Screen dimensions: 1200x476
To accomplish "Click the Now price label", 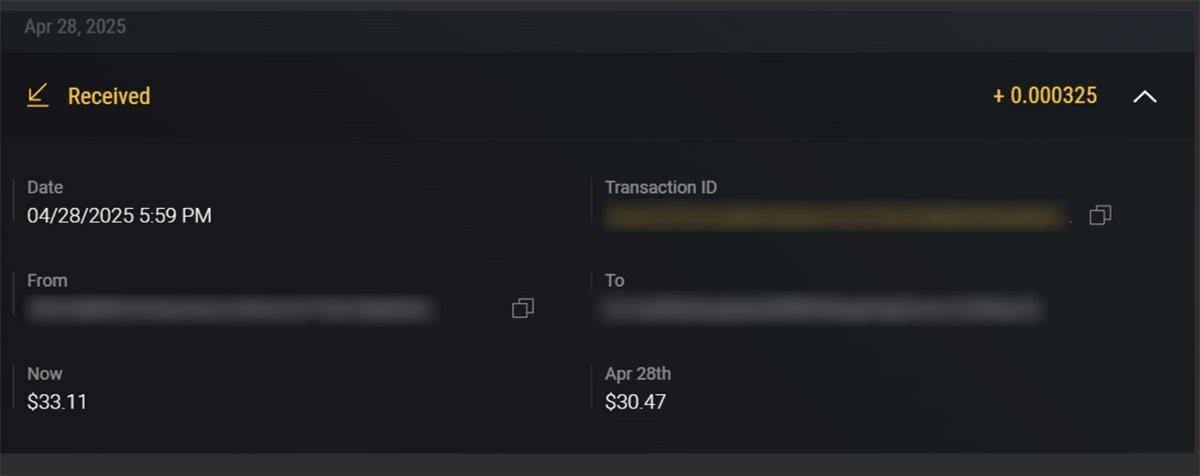I will pos(45,373).
